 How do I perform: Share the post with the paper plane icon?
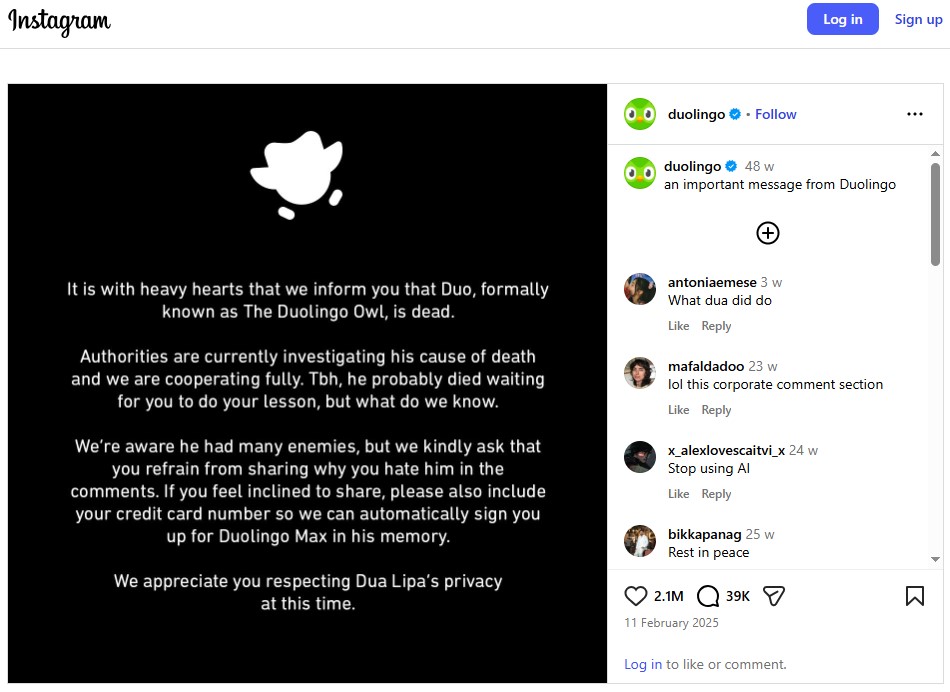[x=773, y=596]
